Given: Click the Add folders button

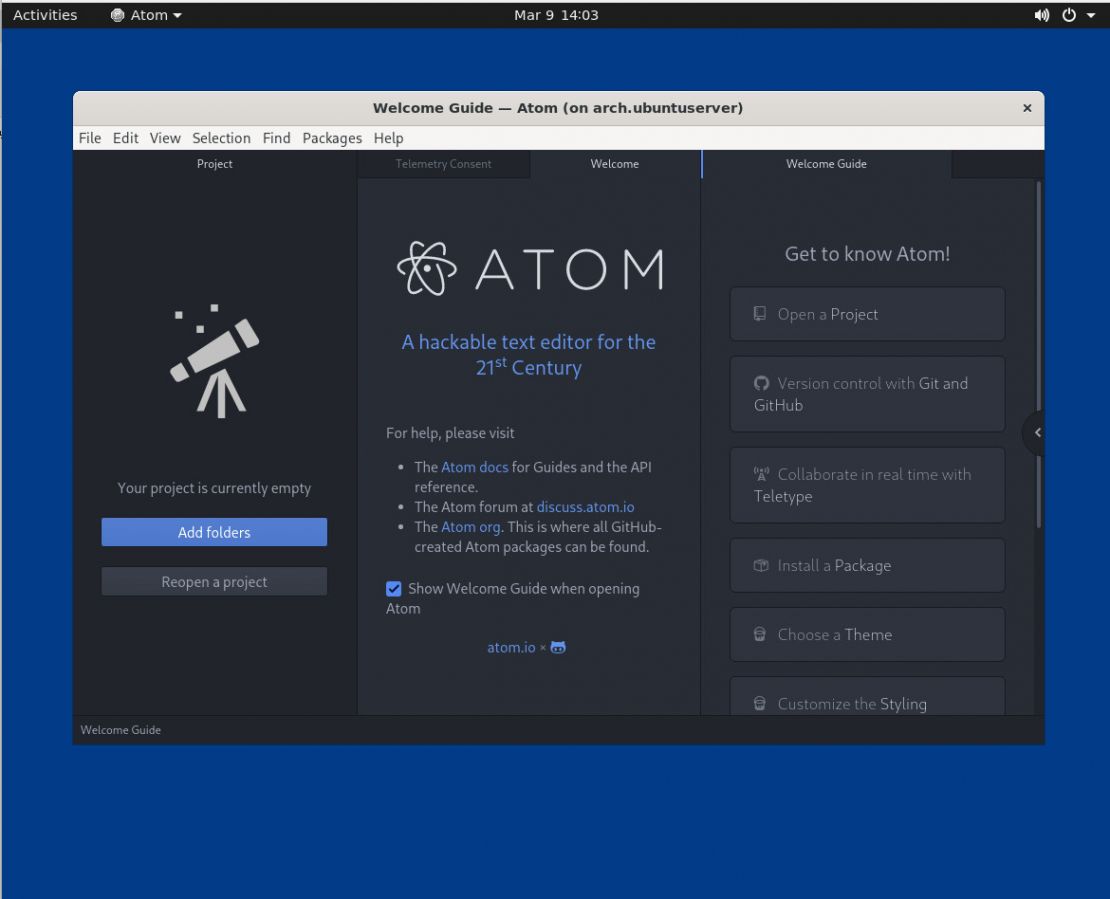Looking at the screenshot, I should [213, 531].
